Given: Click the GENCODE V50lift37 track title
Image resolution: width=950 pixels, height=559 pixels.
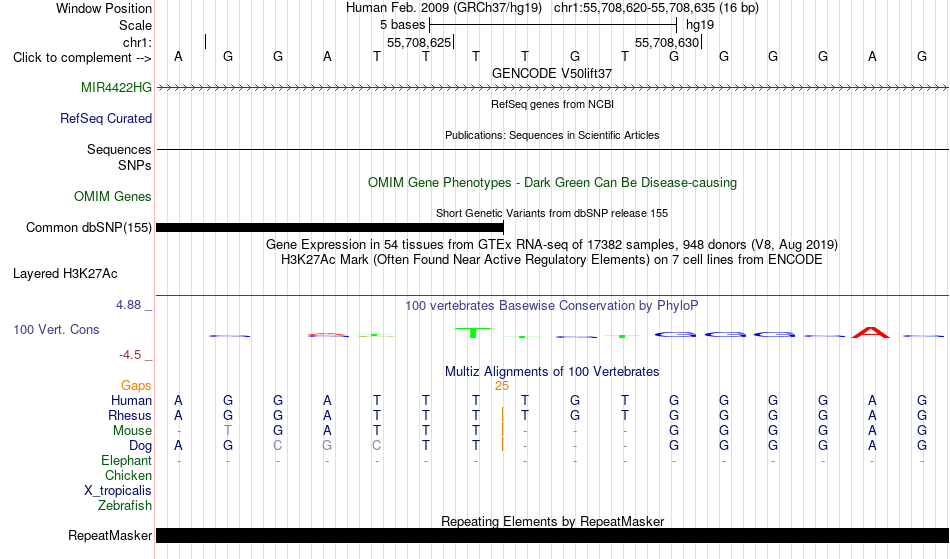Looking at the screenshot, I should [552, 73].
